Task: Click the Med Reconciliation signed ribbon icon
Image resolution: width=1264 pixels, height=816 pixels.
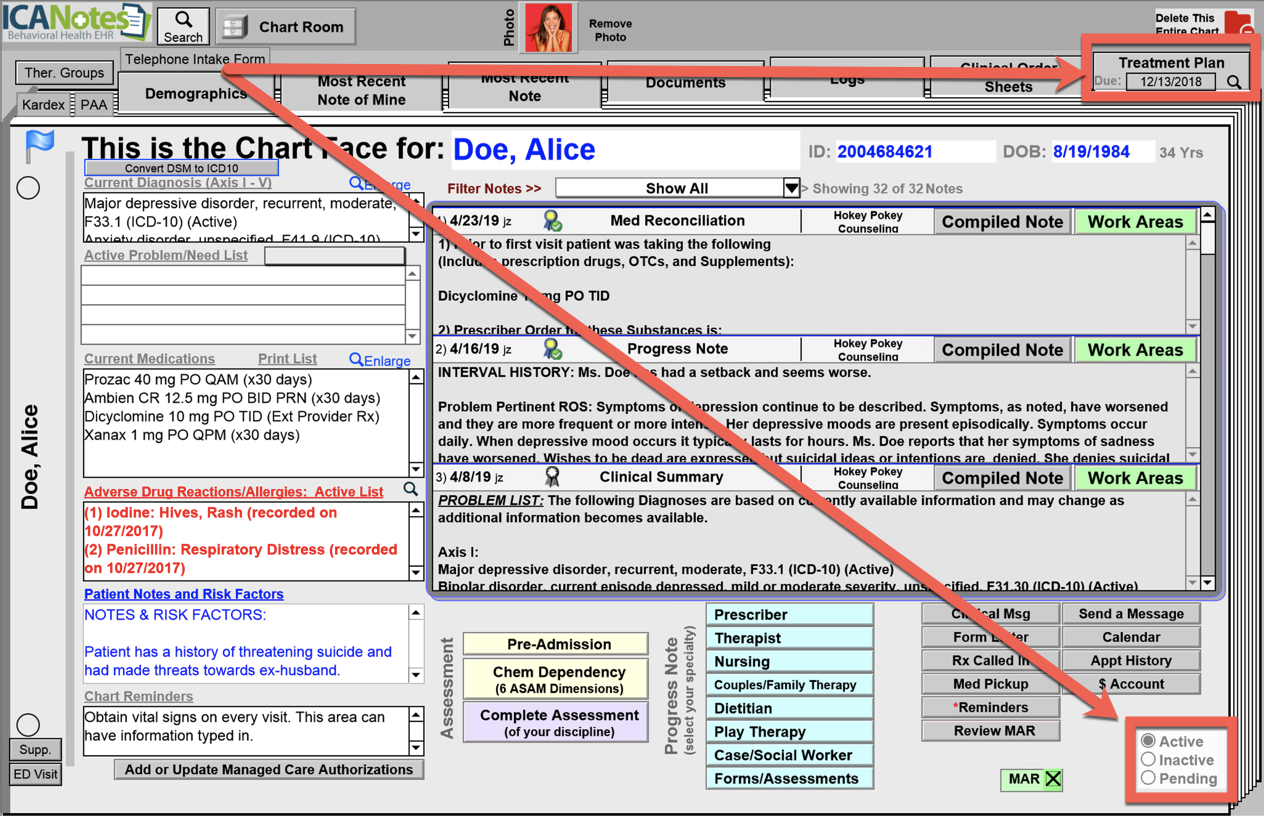Action: click(552, 221)
